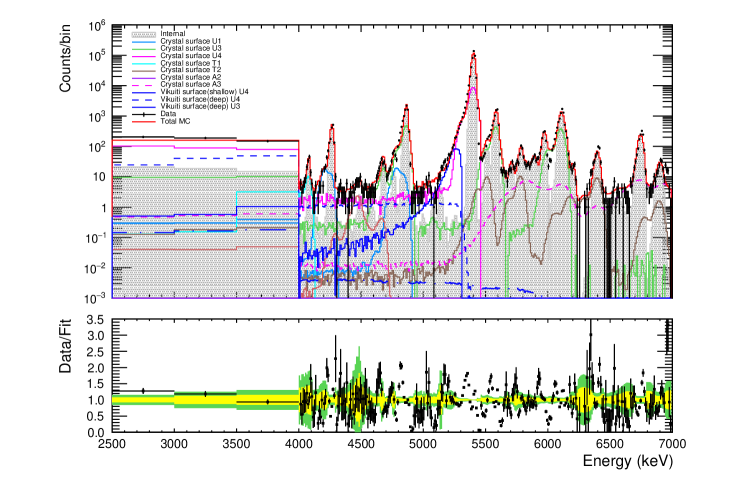
Task: Click the 'Internal' legend label
Action: pos(173,34)
